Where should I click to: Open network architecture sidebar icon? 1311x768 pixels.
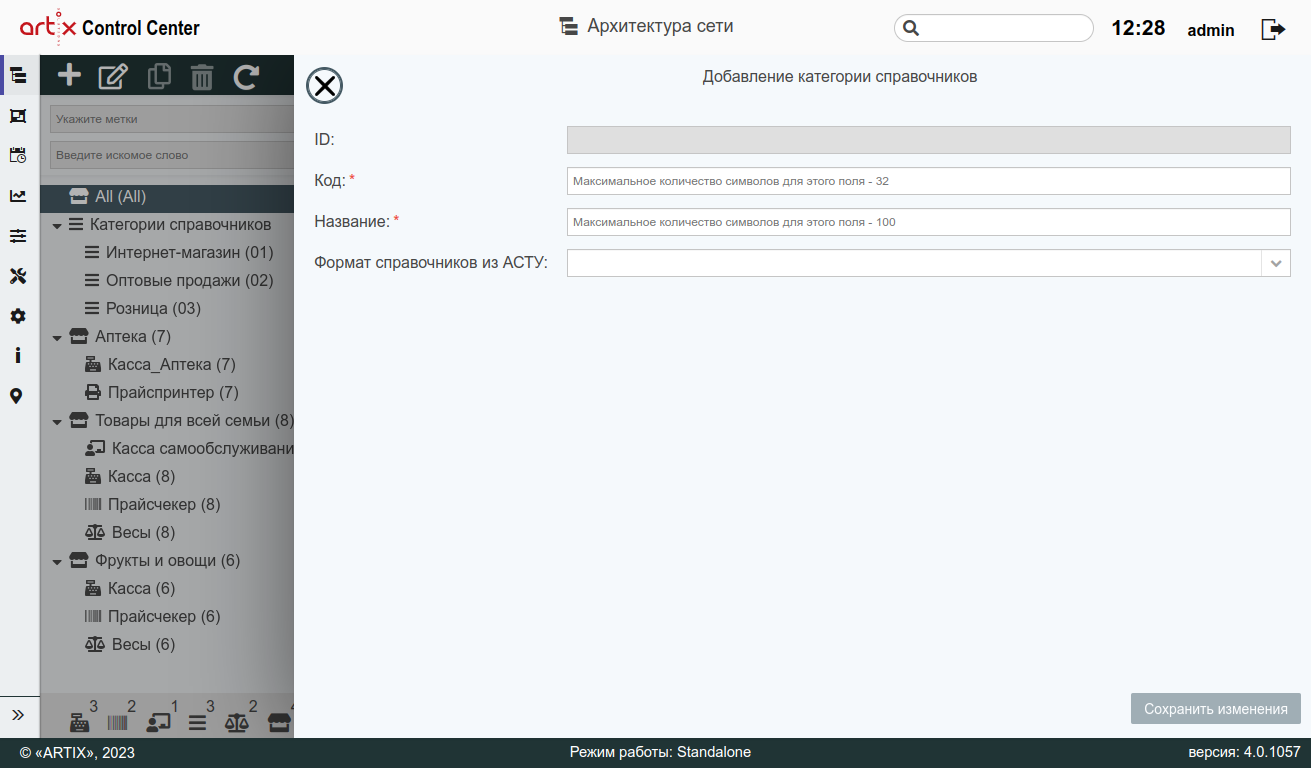point(18,75)
